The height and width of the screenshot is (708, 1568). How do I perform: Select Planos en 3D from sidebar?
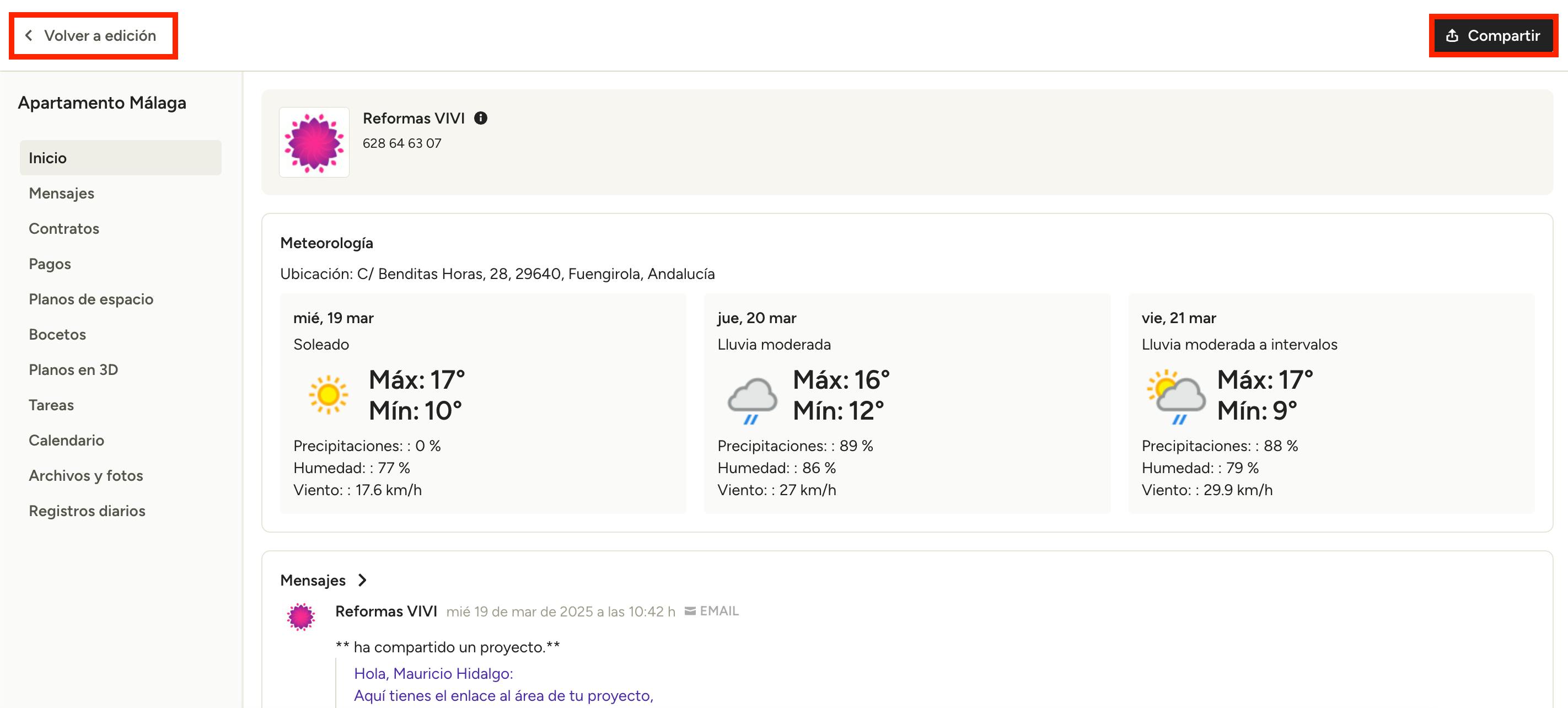point(73,369)
